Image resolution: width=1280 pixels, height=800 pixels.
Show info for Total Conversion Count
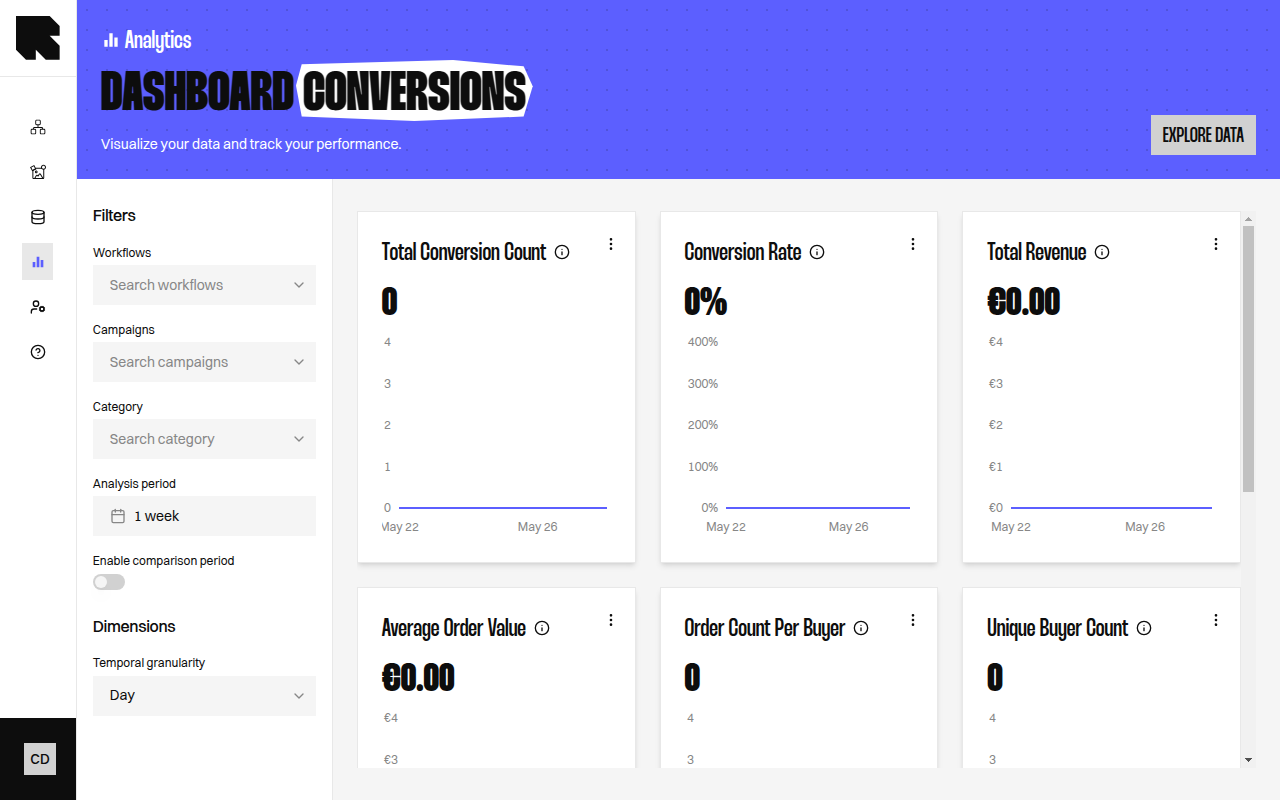pos(562,252)
